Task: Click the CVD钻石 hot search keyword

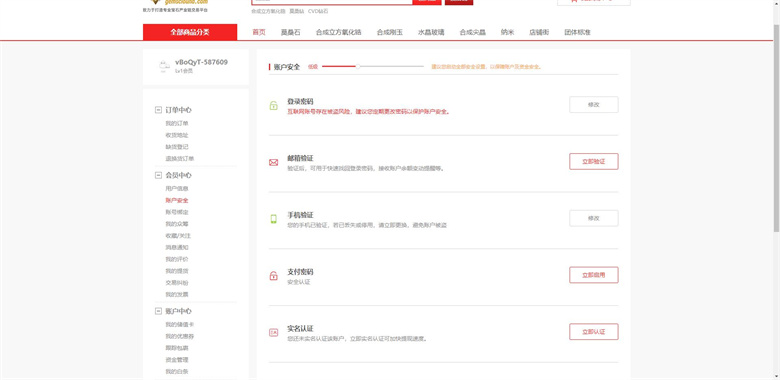Action: [318, 11]
